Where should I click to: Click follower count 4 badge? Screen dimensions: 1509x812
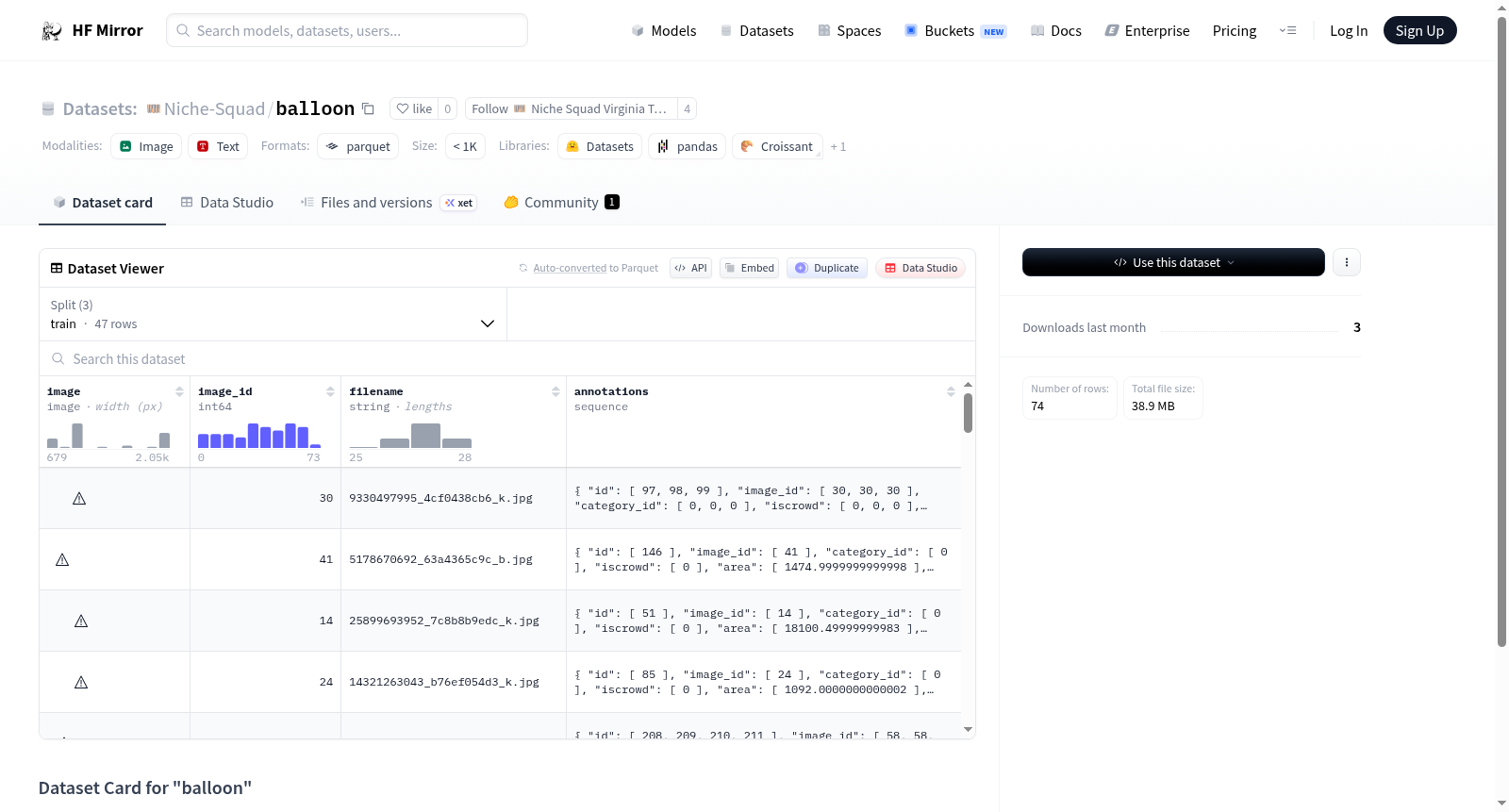click(x=688, y=108)
